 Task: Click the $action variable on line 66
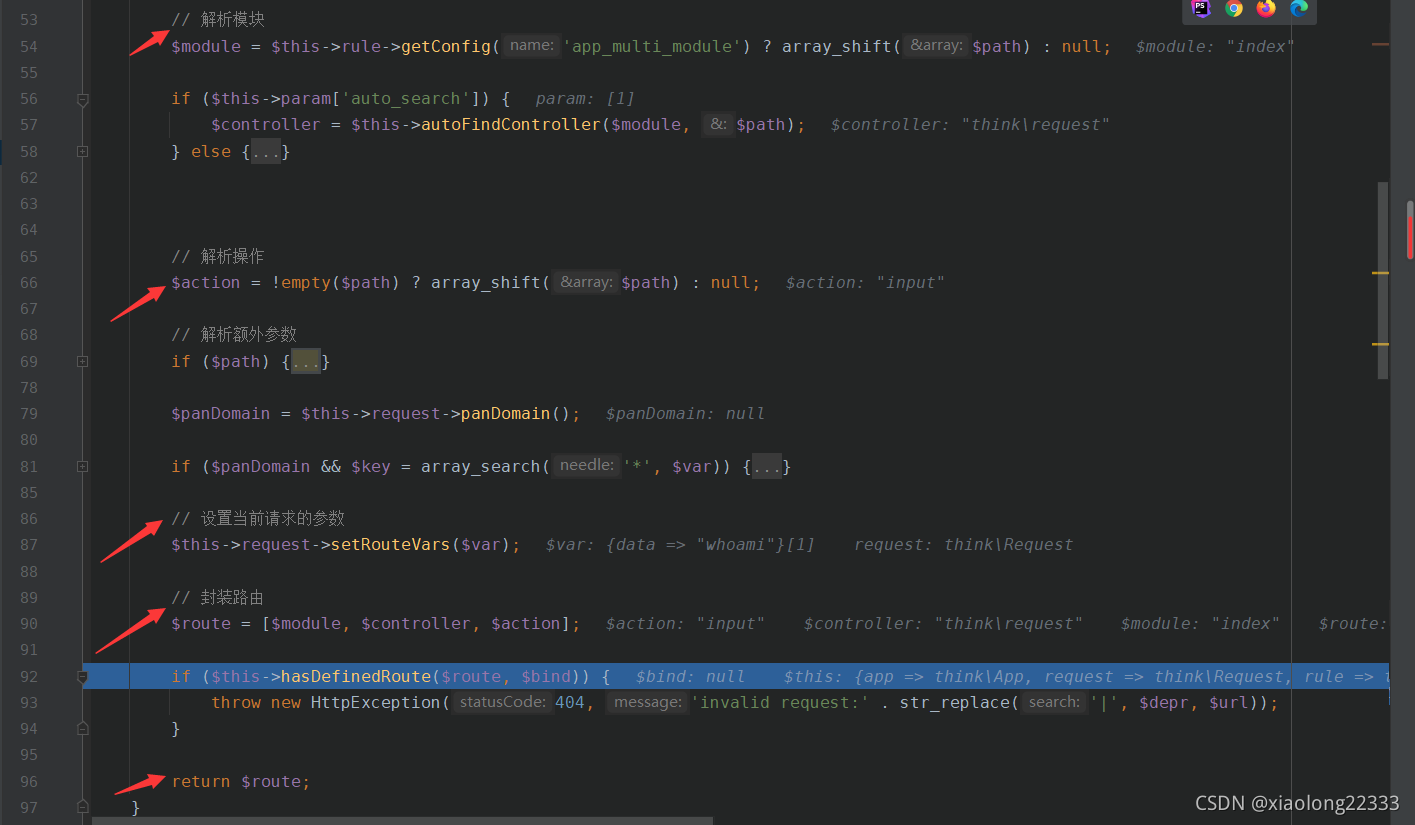click(x=206, y=283)
